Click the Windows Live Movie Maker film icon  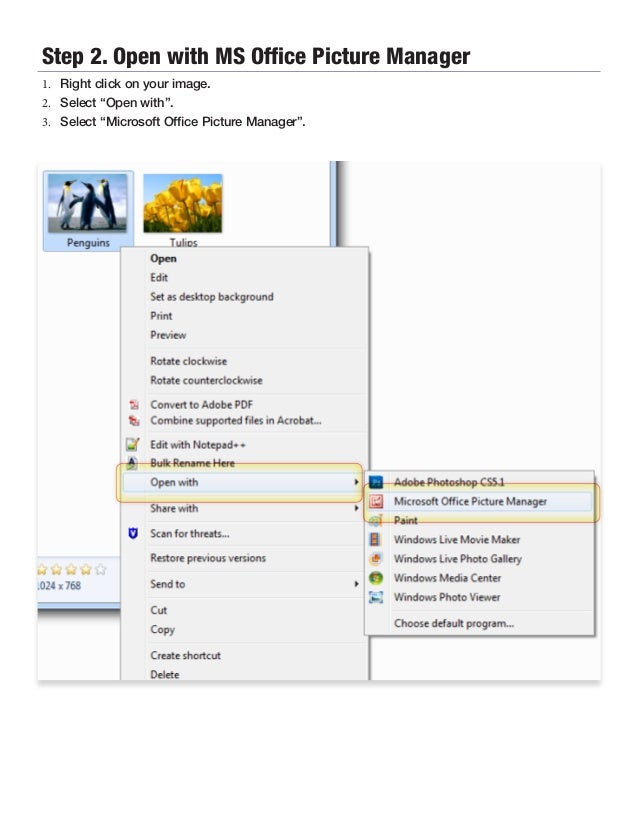375,539
